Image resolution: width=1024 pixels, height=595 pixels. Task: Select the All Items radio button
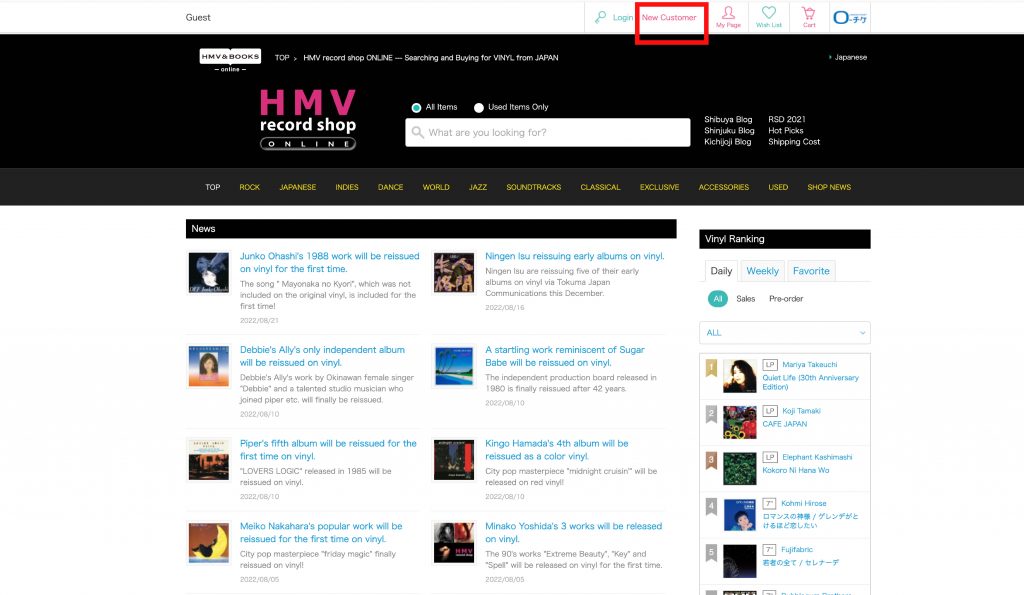click(416, 108)
